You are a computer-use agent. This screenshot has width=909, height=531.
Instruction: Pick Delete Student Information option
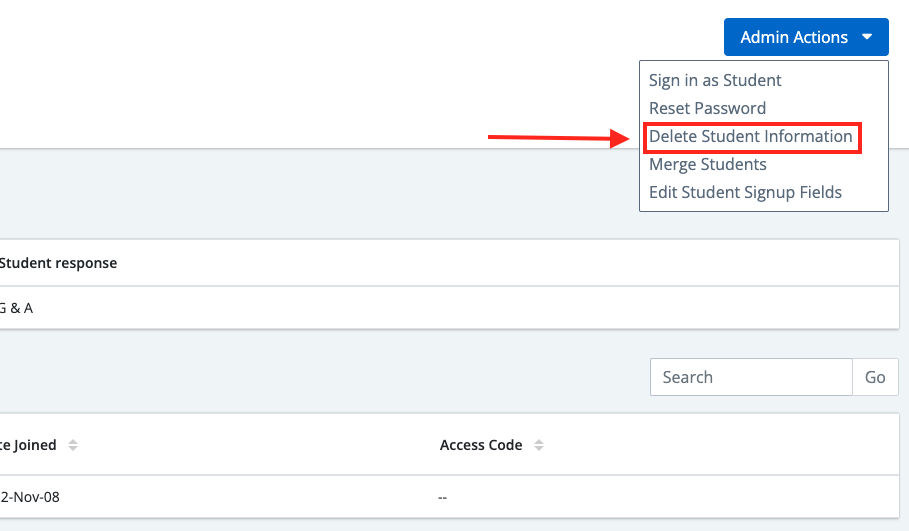pyautogui.click(x=750, y=136)
